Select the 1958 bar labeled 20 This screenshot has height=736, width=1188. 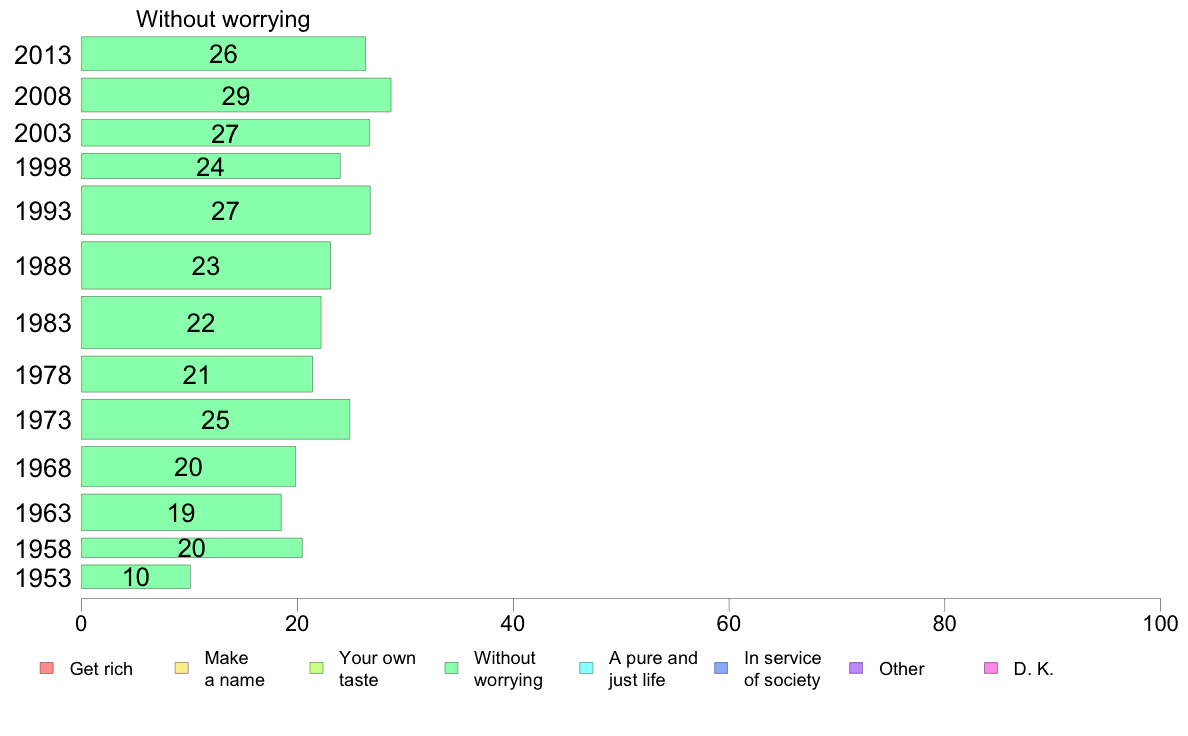(192, 547)
